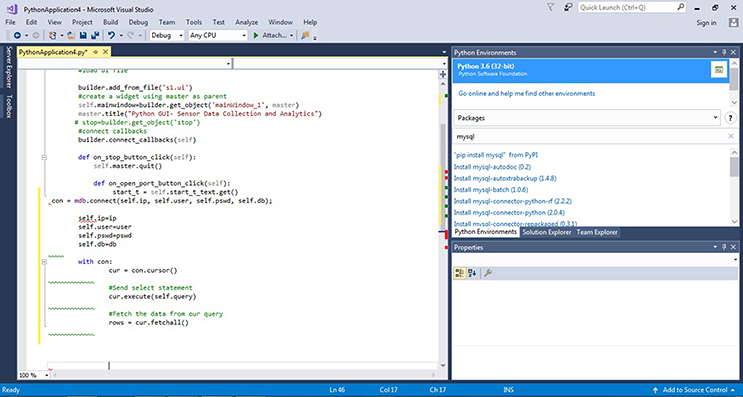Select the Python 3.6 (32-bit) environment
Screen dimensions: 743x397
click(590, 70)
